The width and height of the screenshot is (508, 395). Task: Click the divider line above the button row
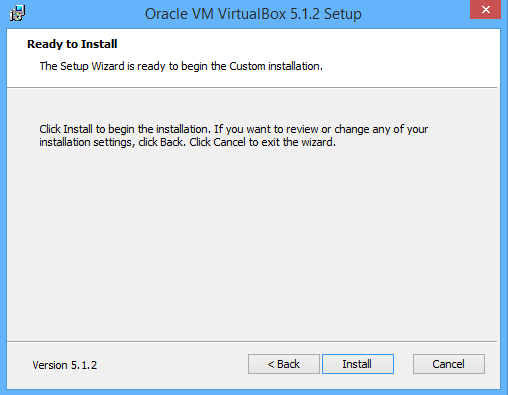[x=252, y=341]
